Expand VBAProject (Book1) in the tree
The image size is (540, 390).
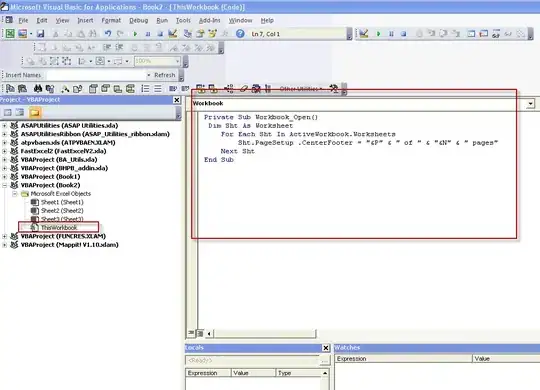coord(4,177)
